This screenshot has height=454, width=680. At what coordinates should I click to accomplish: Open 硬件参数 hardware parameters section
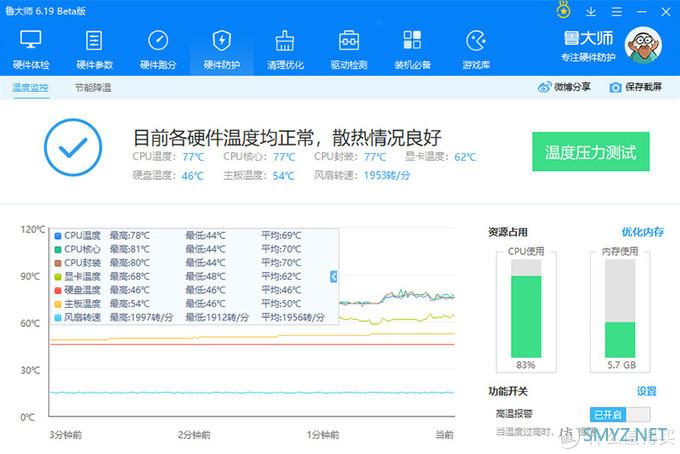pyautogui.click(x=94, y=50)
